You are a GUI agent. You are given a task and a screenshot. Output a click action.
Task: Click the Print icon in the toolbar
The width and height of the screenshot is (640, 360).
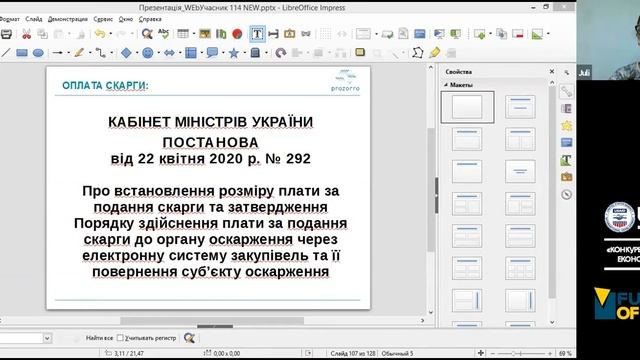pyautogui.click(x=6, y=34)
